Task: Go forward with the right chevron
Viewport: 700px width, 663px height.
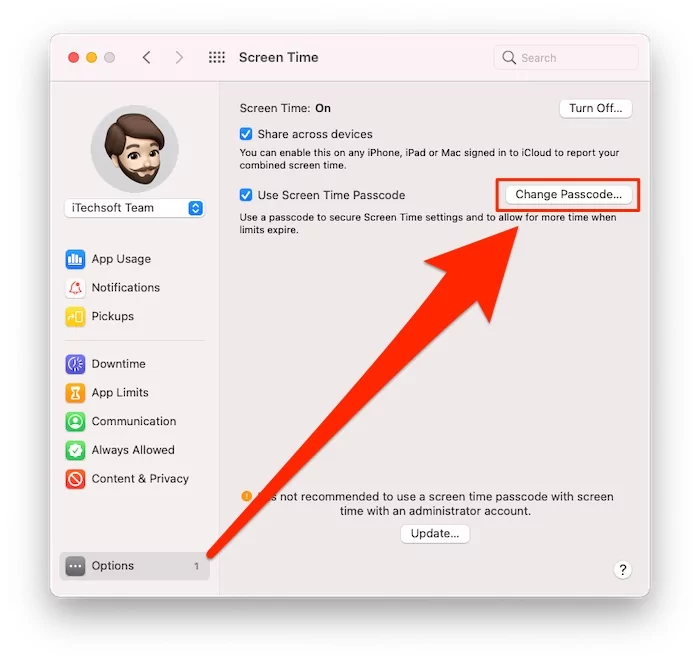Action: pos(179,58)
